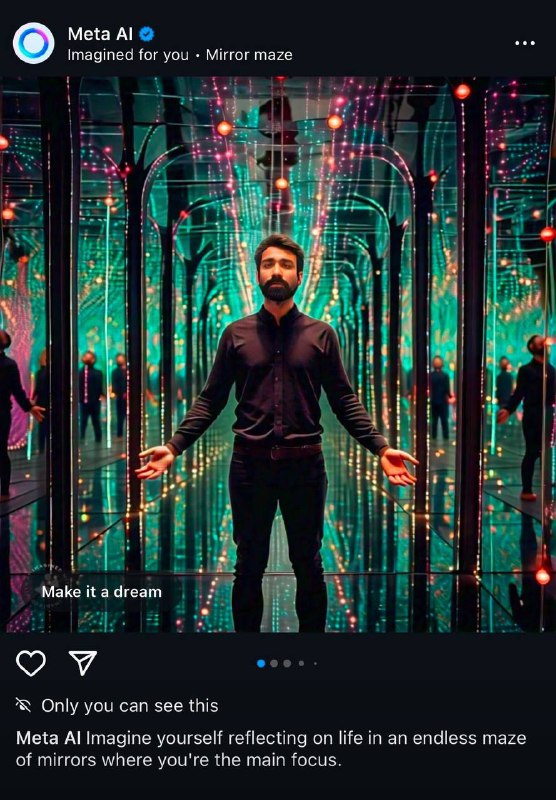
Task: Select the 'Mirror maze' label
Action: tap(249, 55)
